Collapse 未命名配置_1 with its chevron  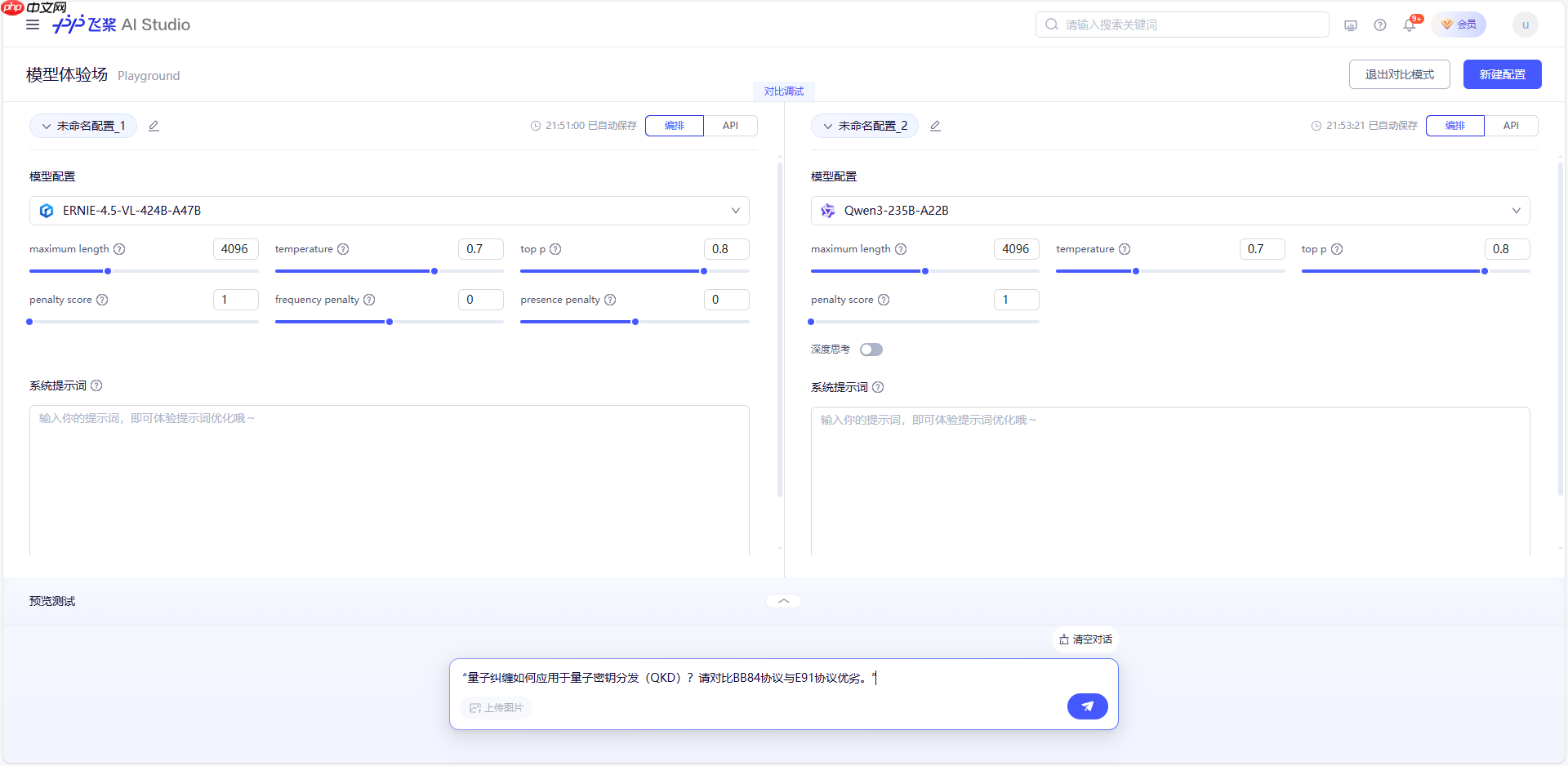(x=46, y=126)
